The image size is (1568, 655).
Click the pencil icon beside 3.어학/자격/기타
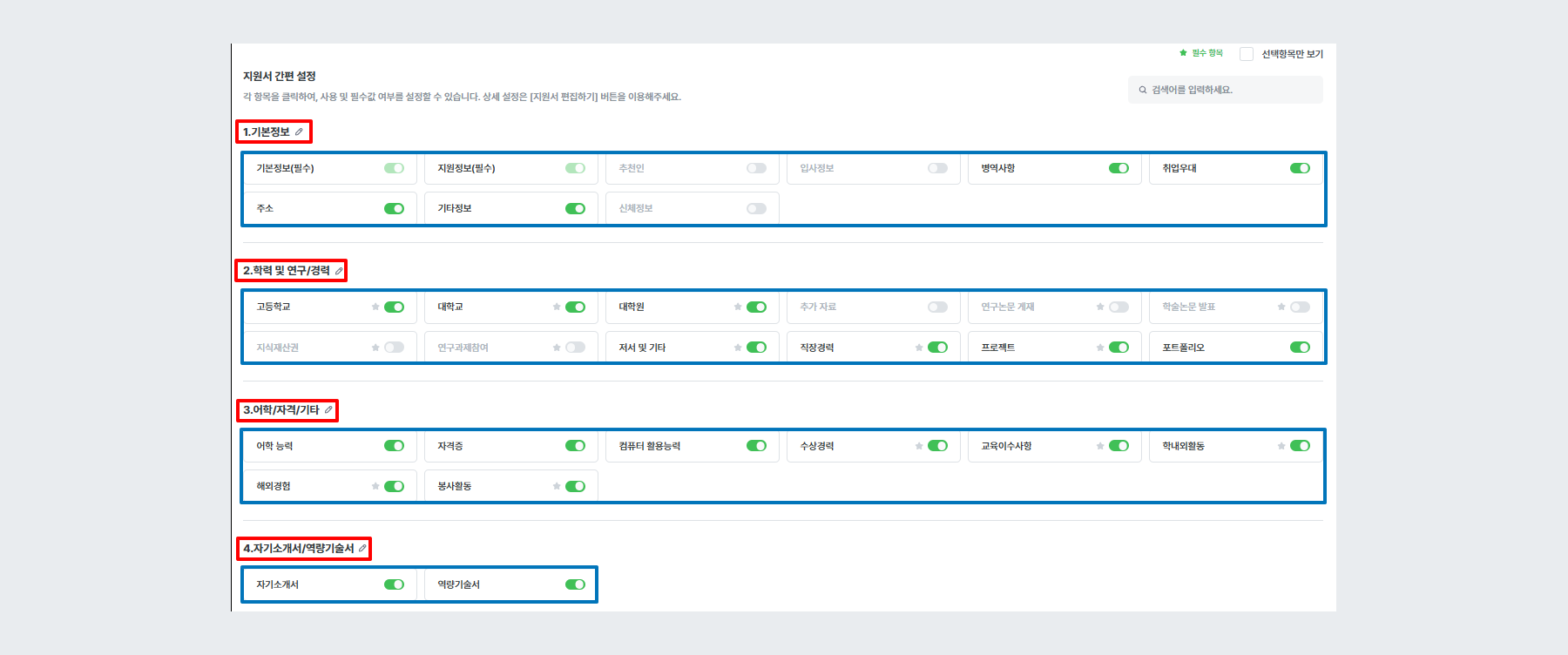[x=328, y=409]
